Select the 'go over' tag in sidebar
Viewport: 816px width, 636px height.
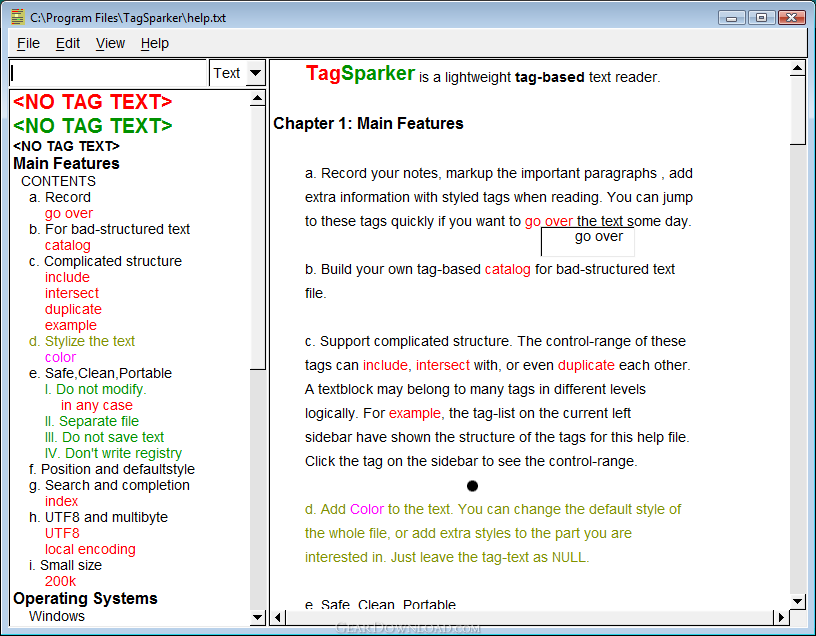pyautogui.click(x=69, y=213)
